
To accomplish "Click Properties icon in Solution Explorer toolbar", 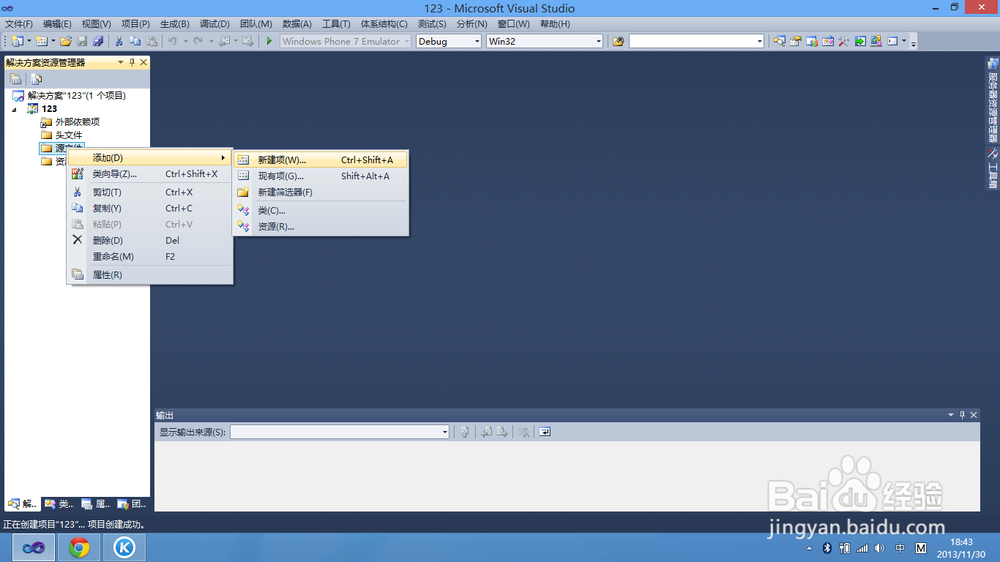I will [15, 79].
